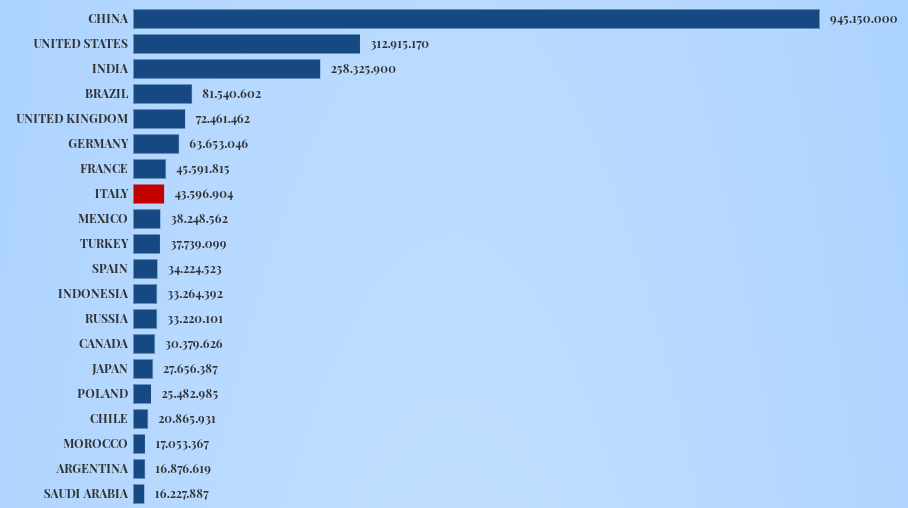Click the Argentina value 16.876.619
Screen dimensions: 908x508
tap(183, 469)
